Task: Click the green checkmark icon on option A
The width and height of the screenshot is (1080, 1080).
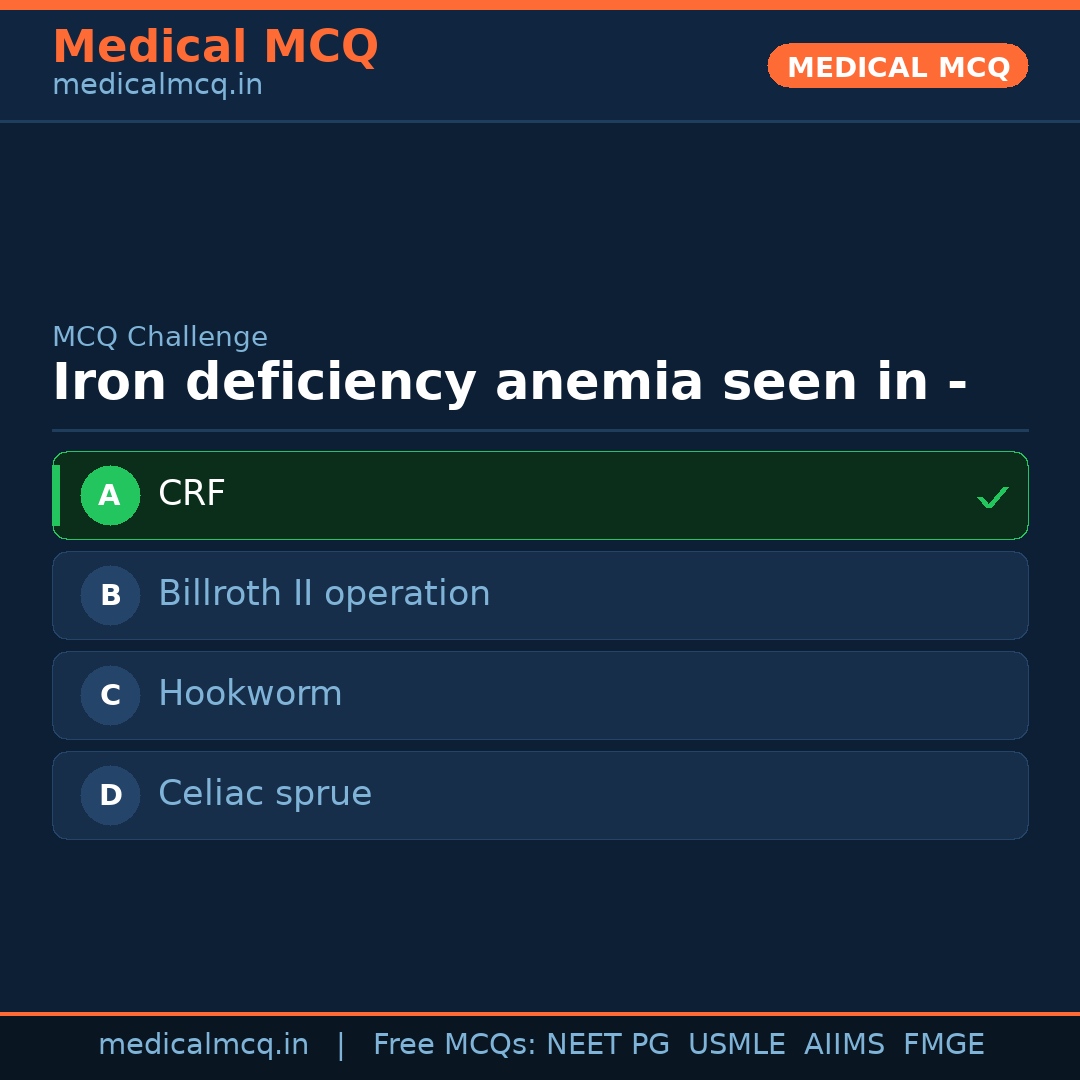Action: pyautogui.click(x=992, y=497)
